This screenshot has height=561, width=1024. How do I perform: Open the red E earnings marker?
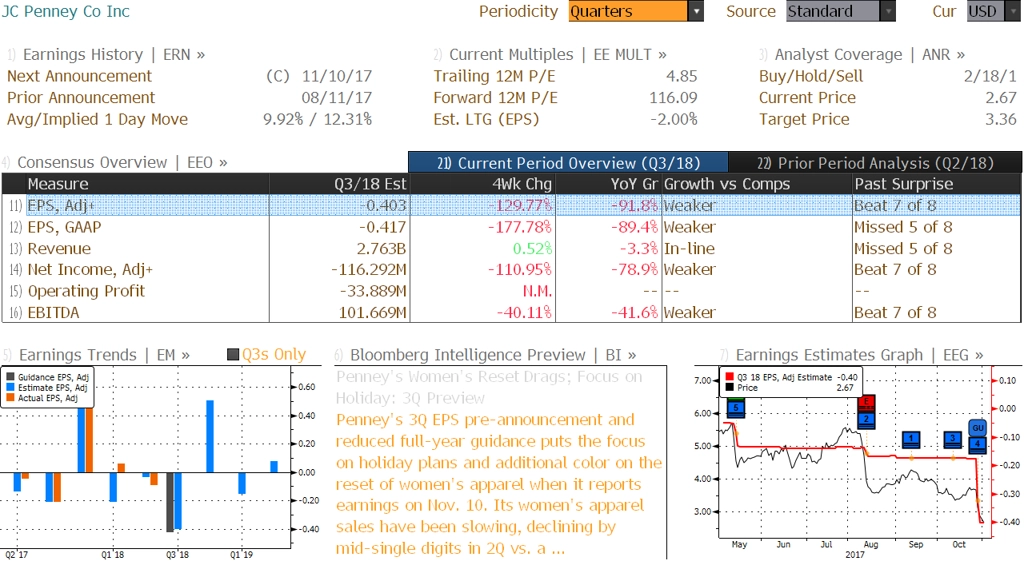point(867,402)
